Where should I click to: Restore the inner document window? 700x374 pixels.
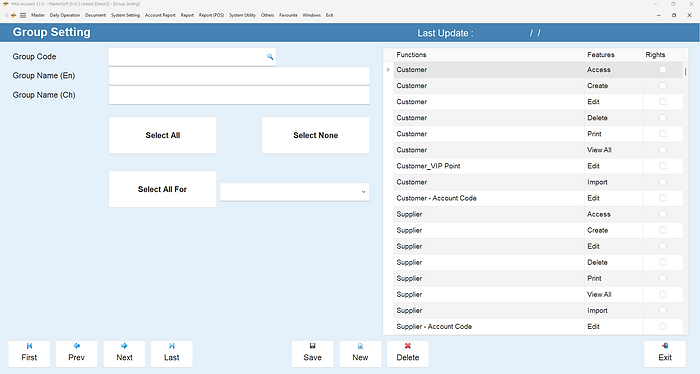(x=674, y=15)
